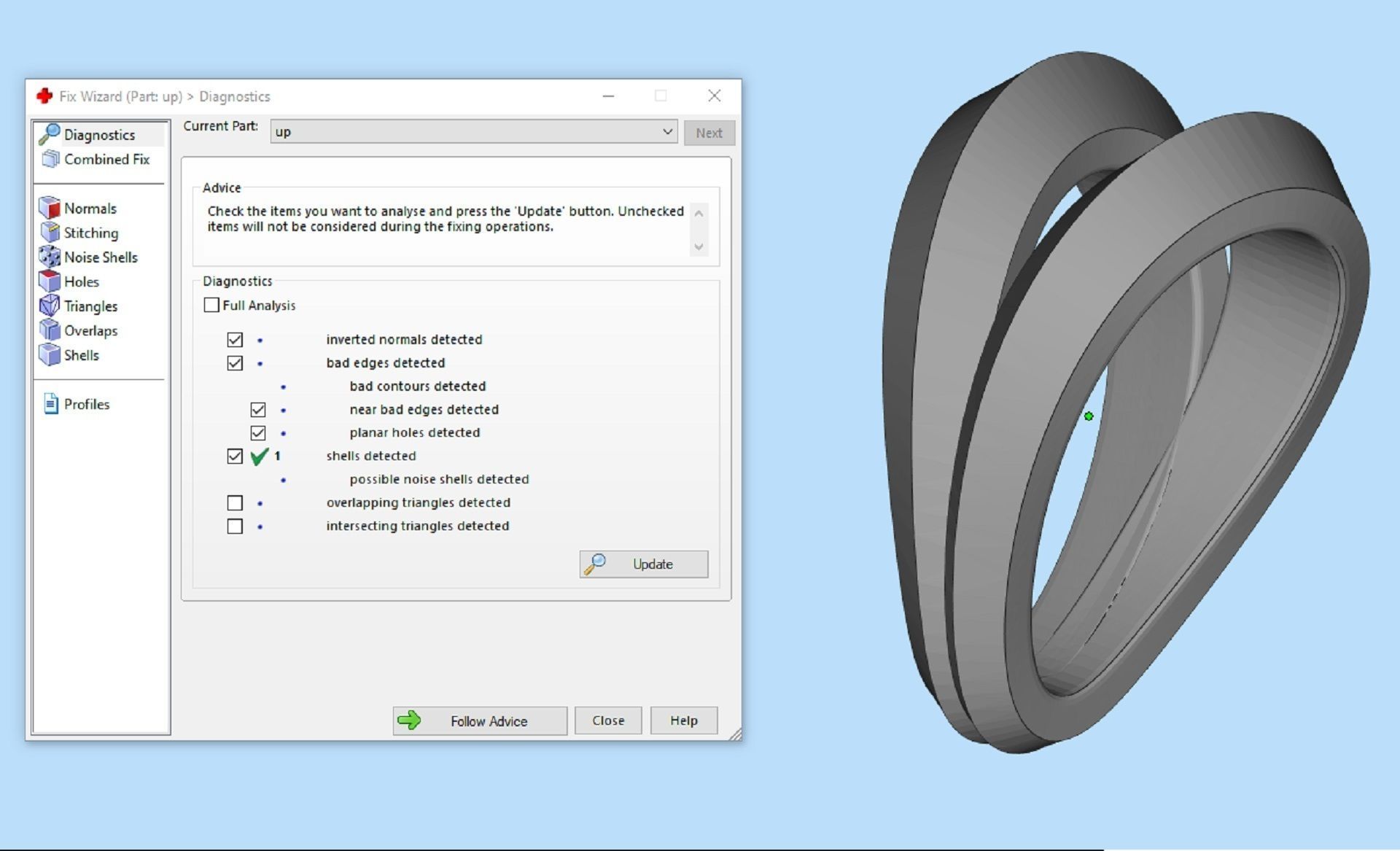Image resolution: width=1400 pixels, height=851 pixels.
Task: Open the Profiles document icon
Action: click(51, 404)
